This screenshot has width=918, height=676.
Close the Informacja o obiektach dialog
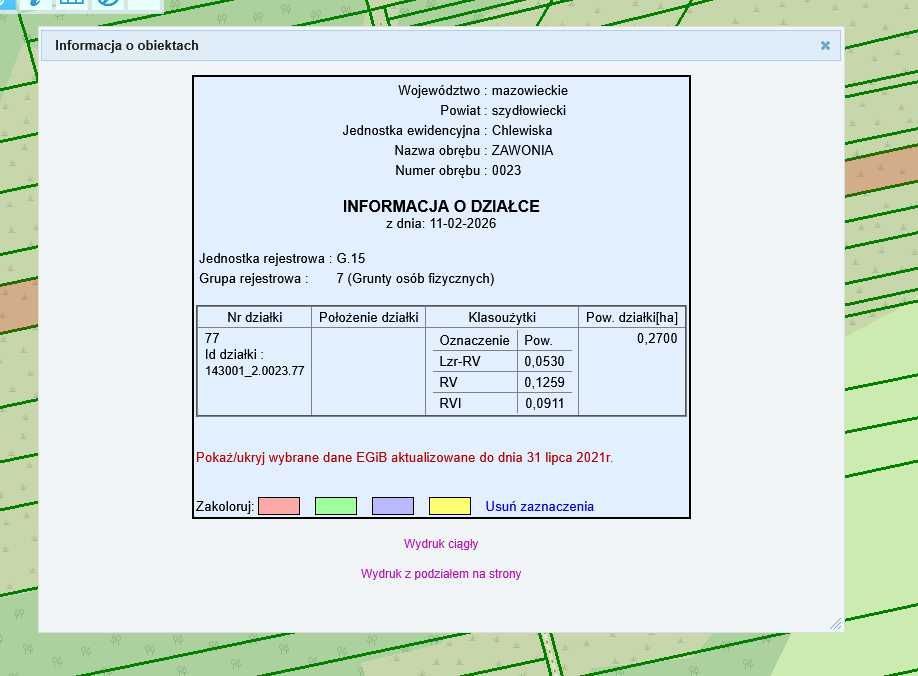coord(825,46)
